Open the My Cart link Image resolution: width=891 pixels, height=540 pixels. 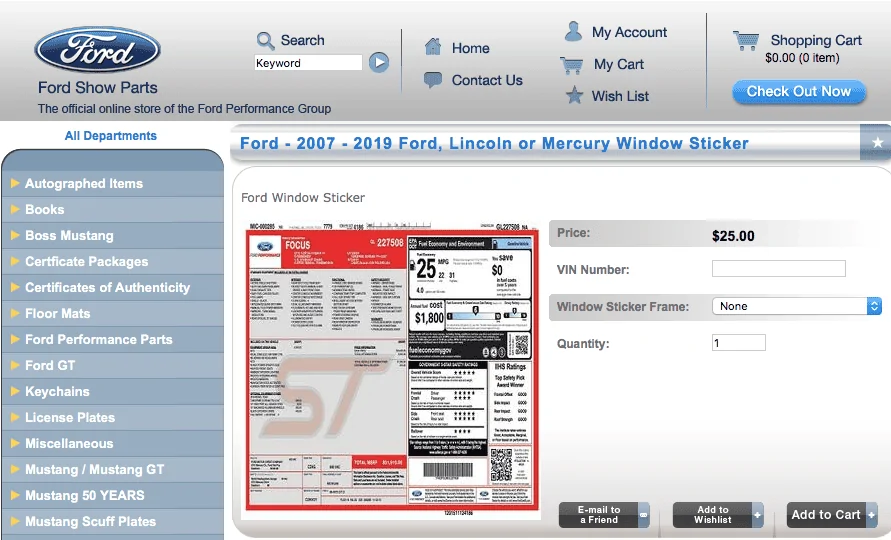[619, 64]
